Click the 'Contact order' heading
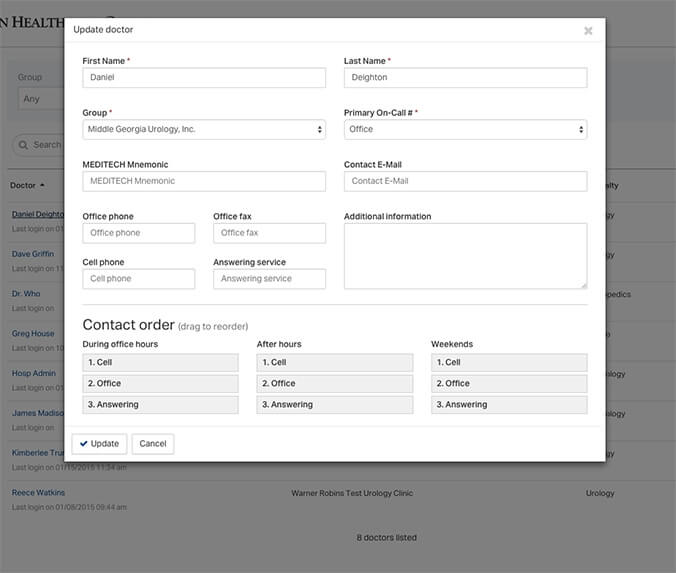This screenshot has width=676, height=573. (128, 325)
